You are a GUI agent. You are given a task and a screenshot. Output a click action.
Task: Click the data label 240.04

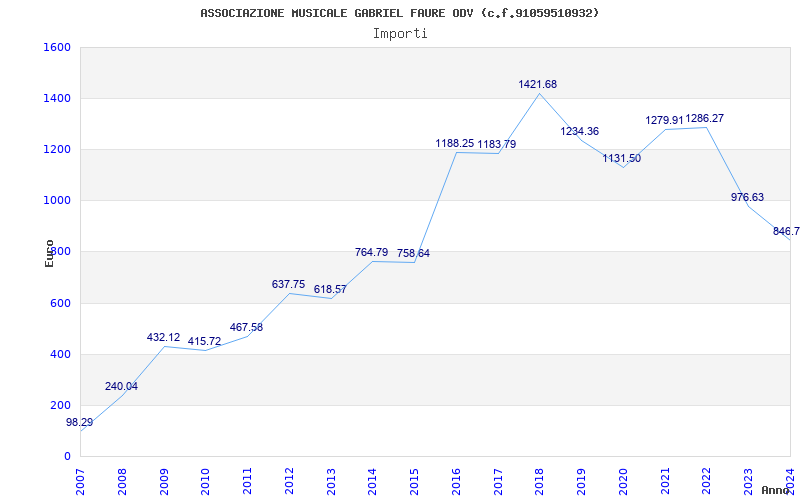121,386
